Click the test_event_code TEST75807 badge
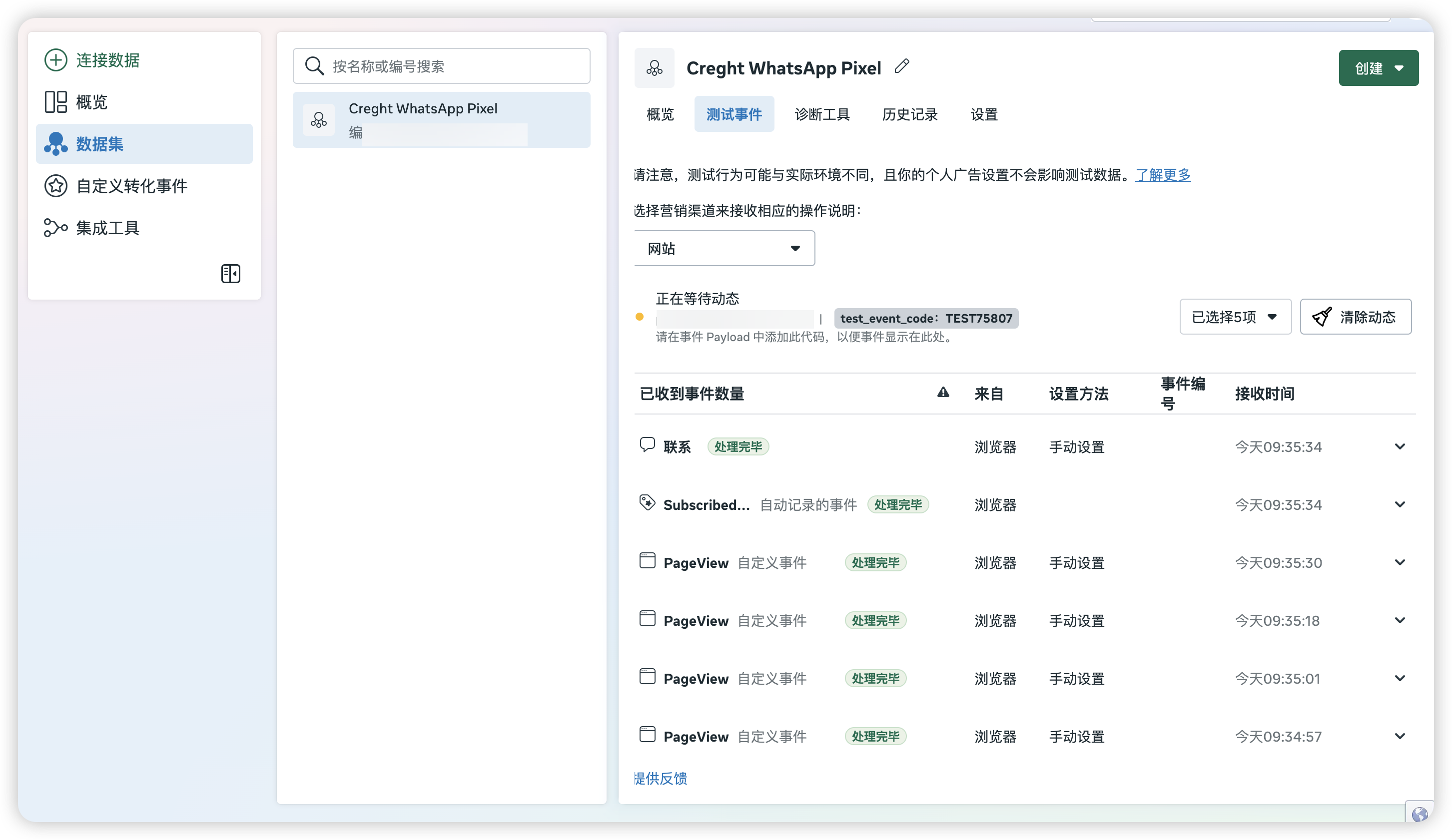 pyautogui.click(x=926, y=319)
